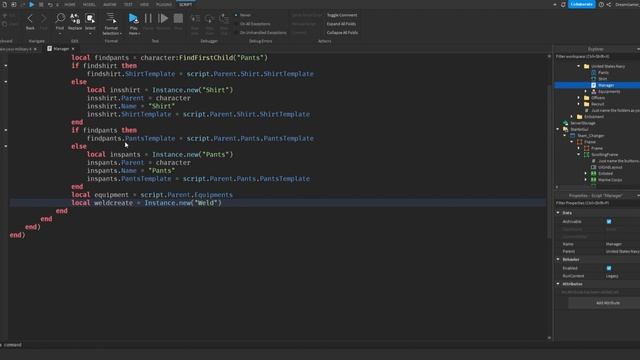Select Team_Changer ScreenGui in Explorer

point(590,136)
